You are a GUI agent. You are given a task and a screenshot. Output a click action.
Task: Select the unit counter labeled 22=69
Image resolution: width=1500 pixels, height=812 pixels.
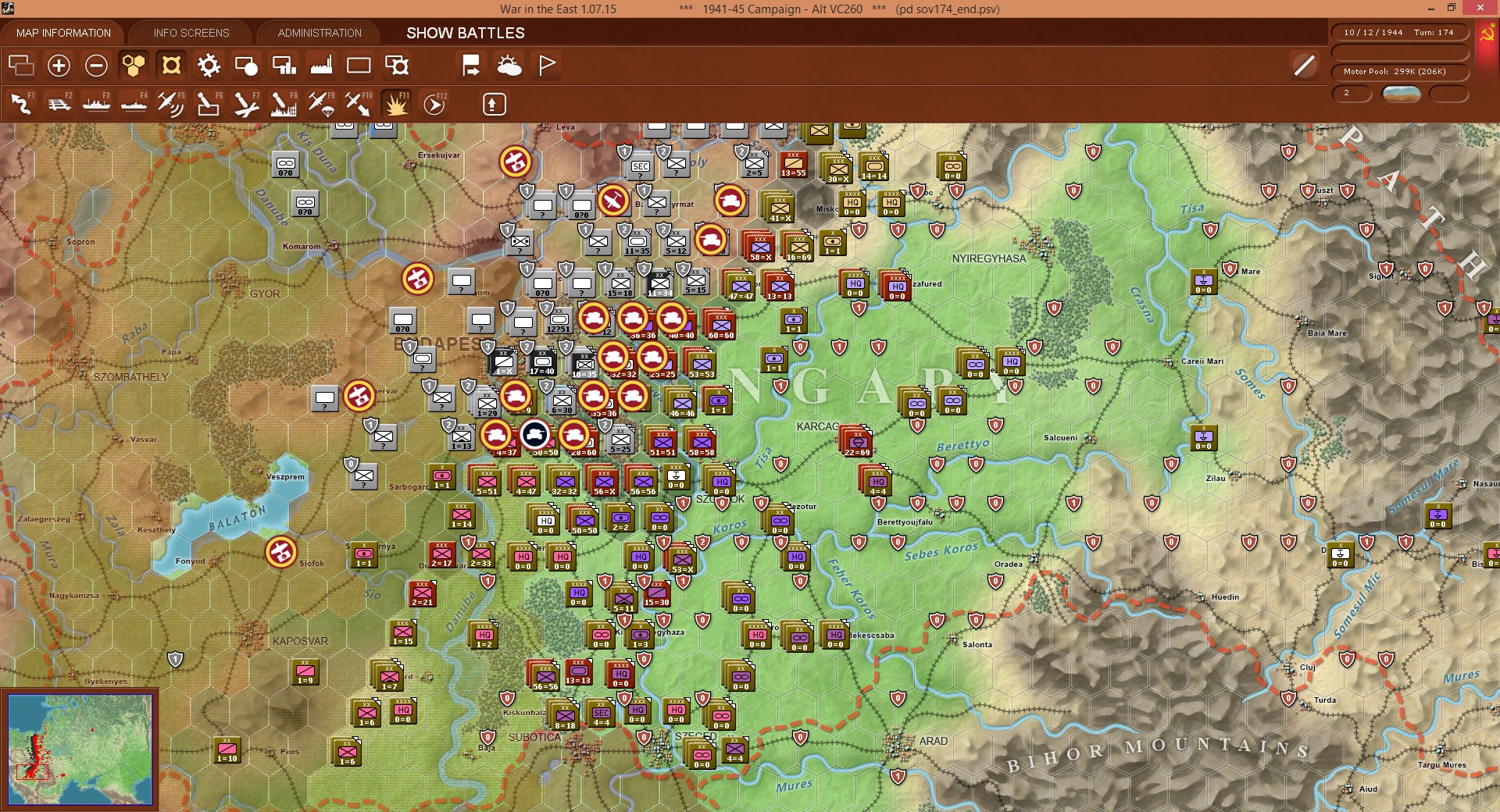[x=857, y=442]
